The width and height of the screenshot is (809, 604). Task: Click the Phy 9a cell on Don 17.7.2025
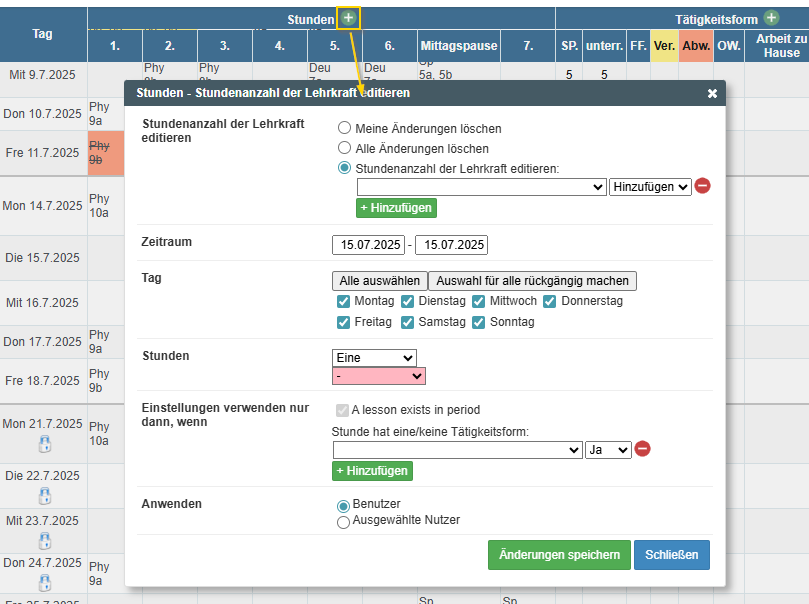[106, 342]
